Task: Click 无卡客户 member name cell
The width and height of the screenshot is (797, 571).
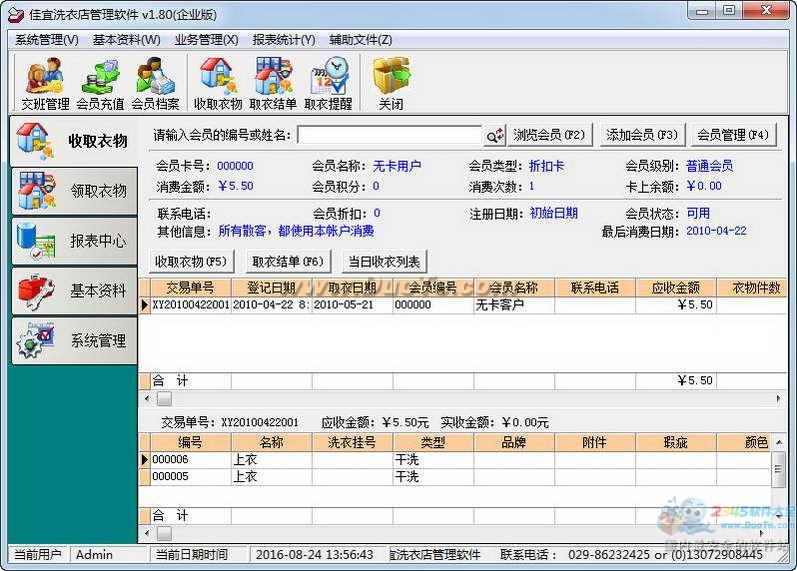Action: [514, 305]
